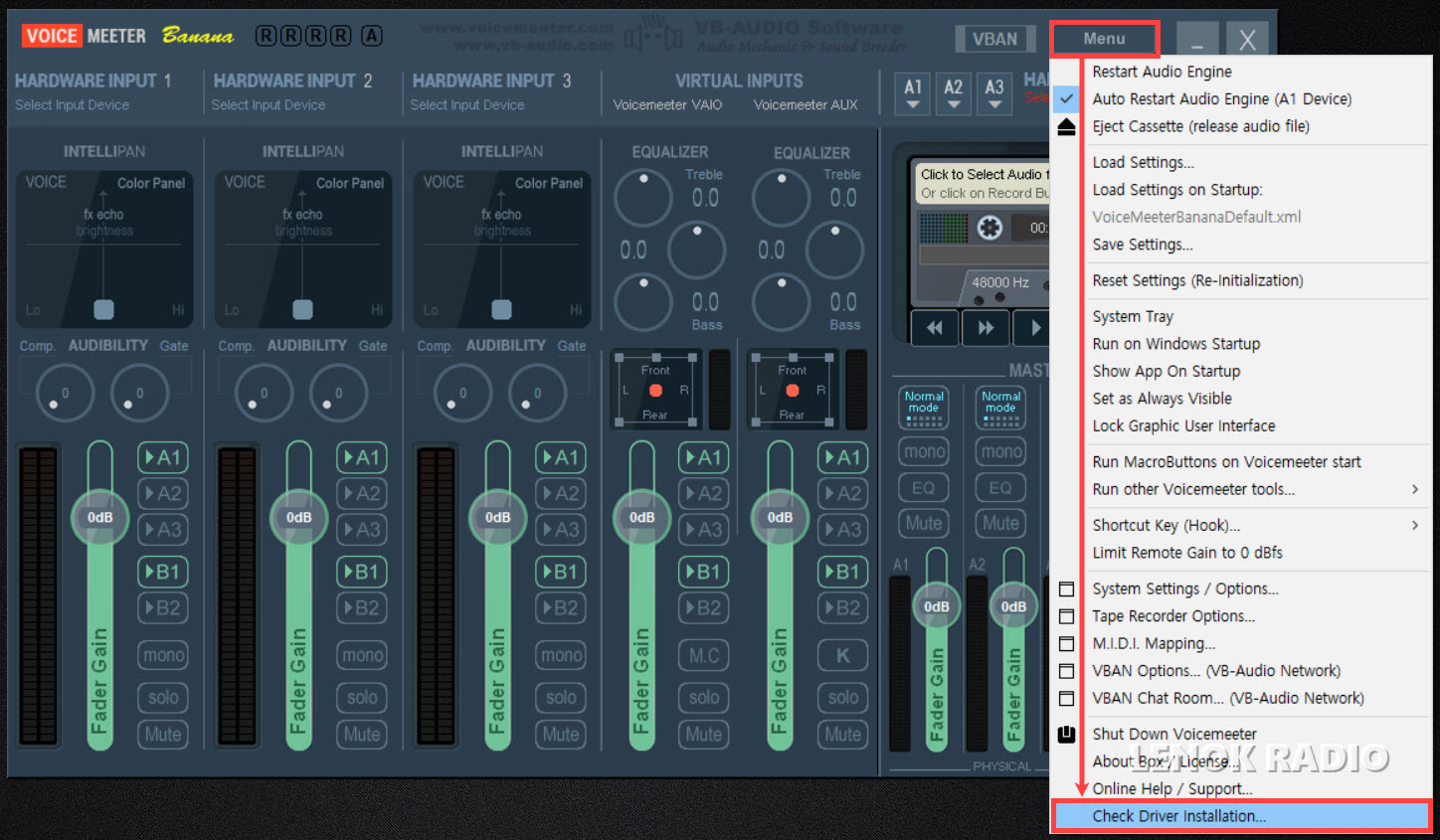Open the A2 output device dropdown
Image resolution: width=1440 pixels, height=840 pixels.
(x=954, y=93)
